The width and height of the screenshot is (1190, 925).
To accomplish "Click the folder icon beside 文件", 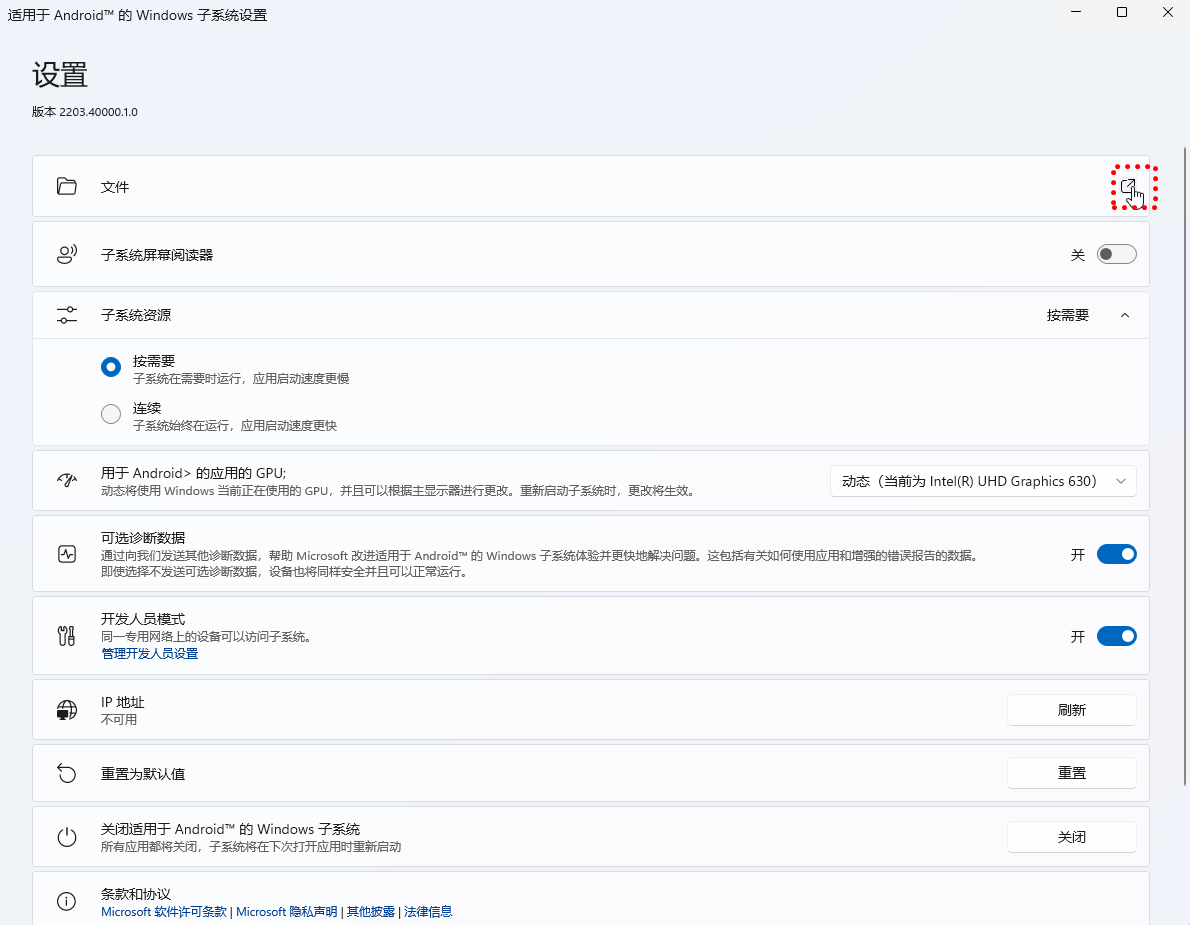I will pos(67,186).
